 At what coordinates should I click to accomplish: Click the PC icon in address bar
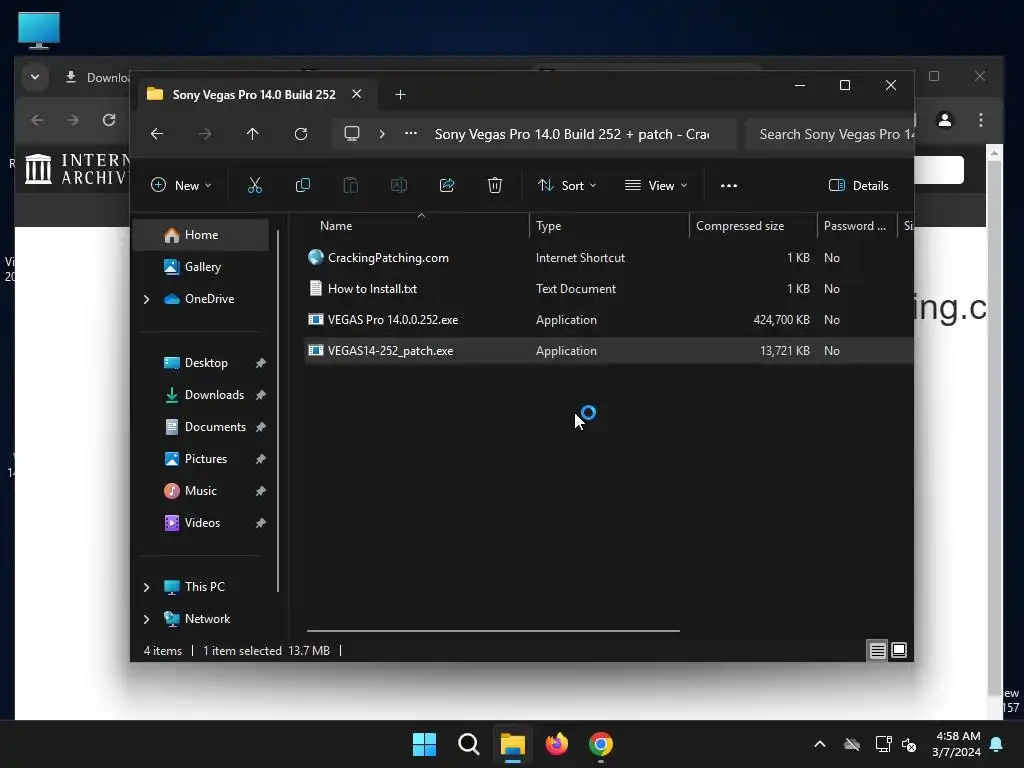[352, 134]
